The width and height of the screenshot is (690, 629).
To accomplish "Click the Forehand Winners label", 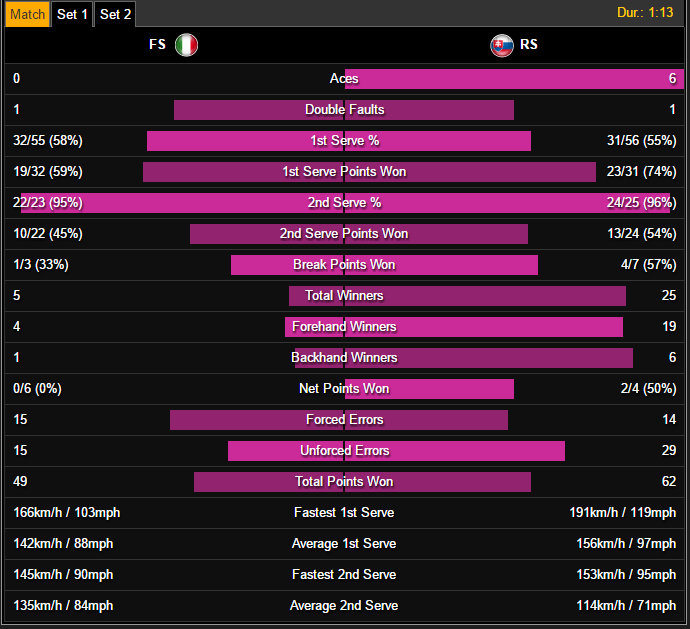I will pos(344,327).
